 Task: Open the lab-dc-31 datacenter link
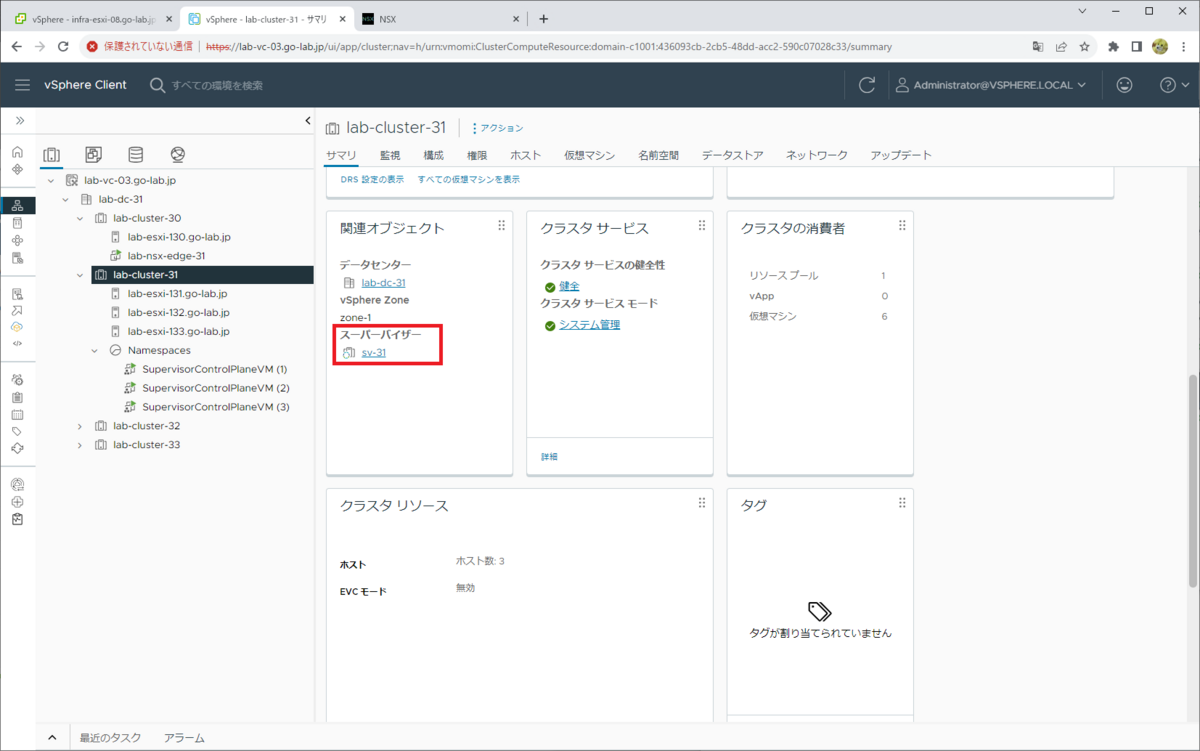383,283
